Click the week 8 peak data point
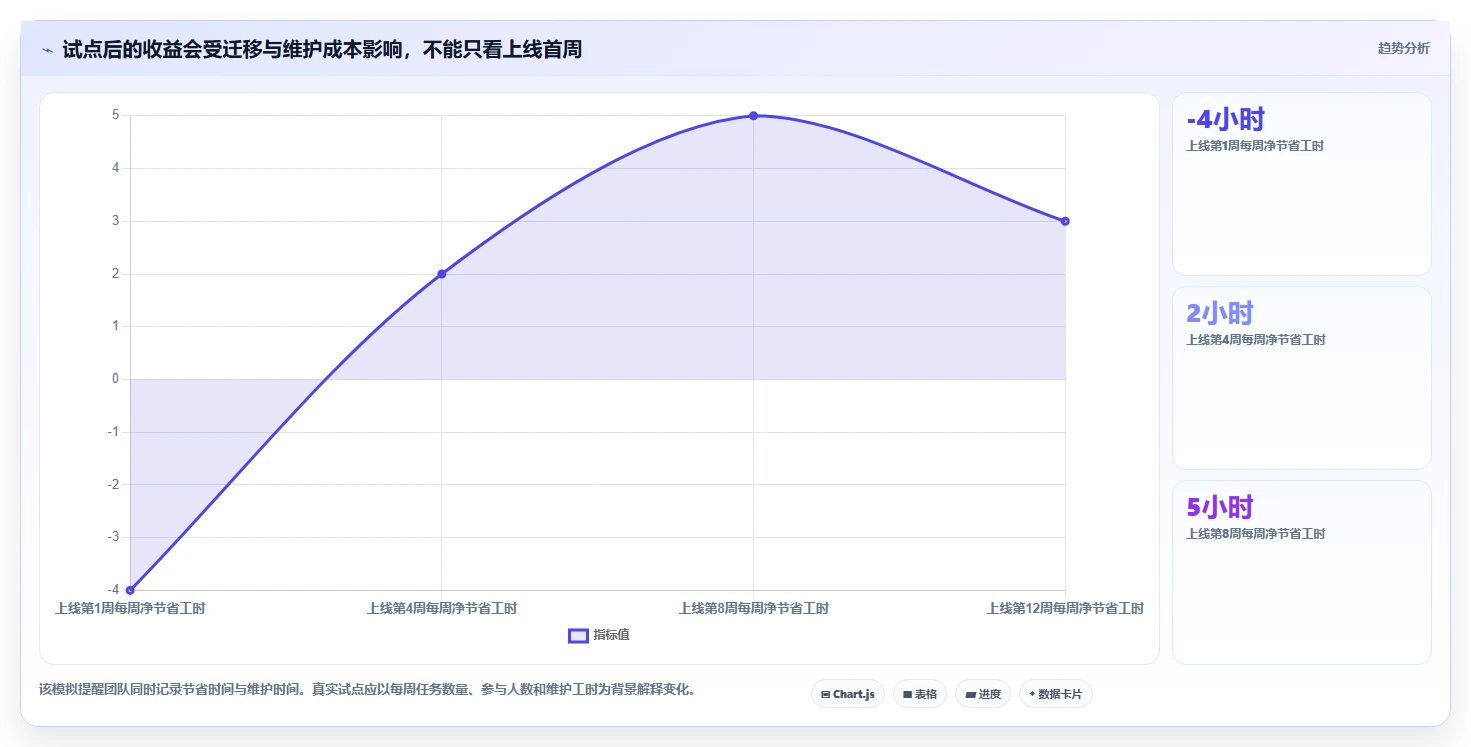This screenshot has width=1471, height=747. point(753,116)
